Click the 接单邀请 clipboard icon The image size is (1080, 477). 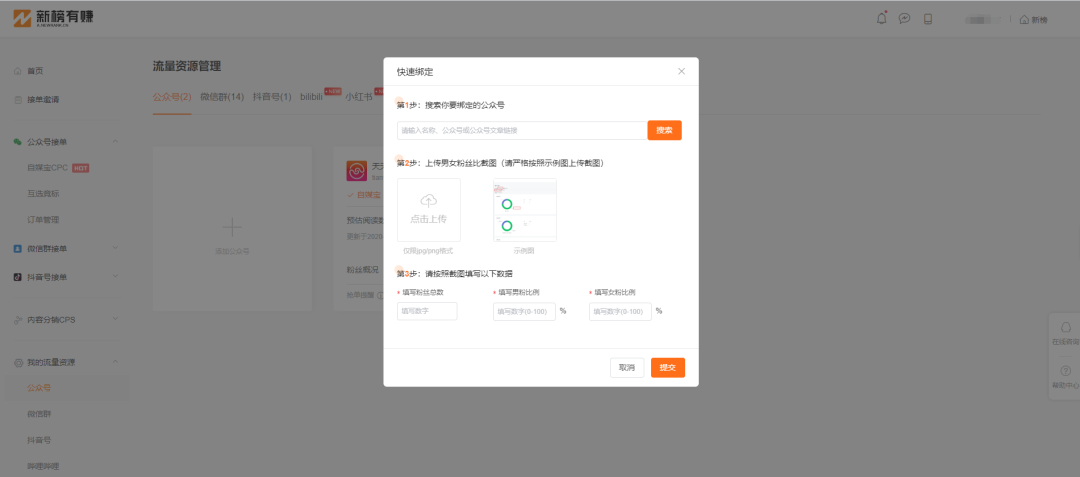pos(17,100)
